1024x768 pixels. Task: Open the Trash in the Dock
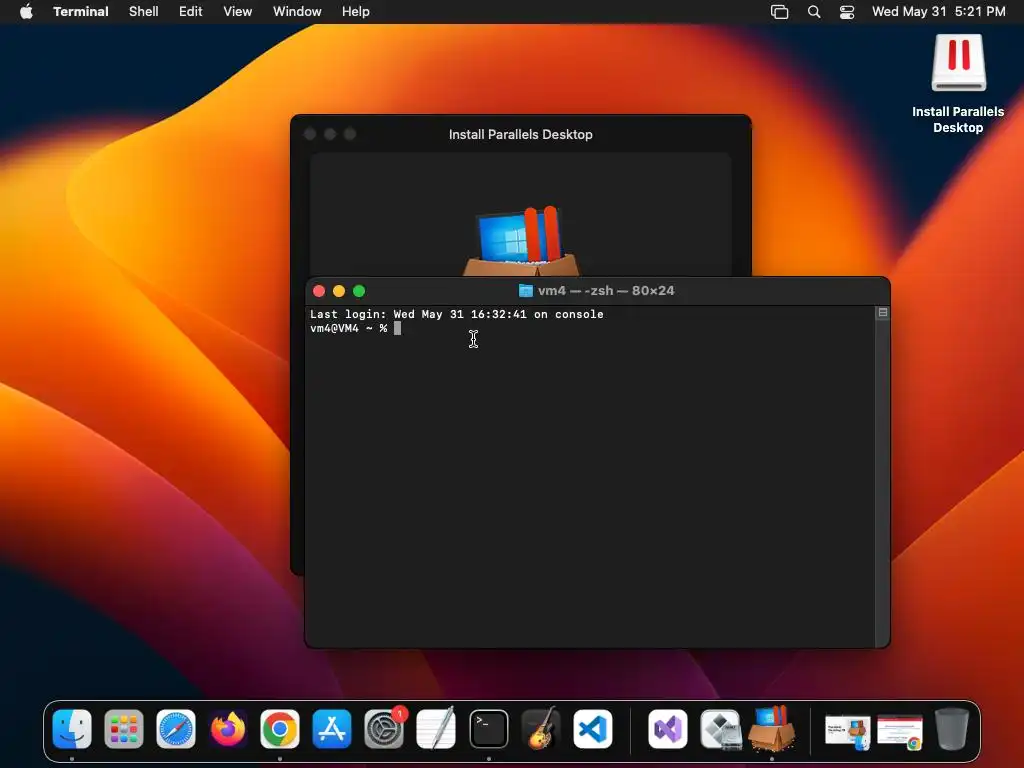[x=952, y=729]
